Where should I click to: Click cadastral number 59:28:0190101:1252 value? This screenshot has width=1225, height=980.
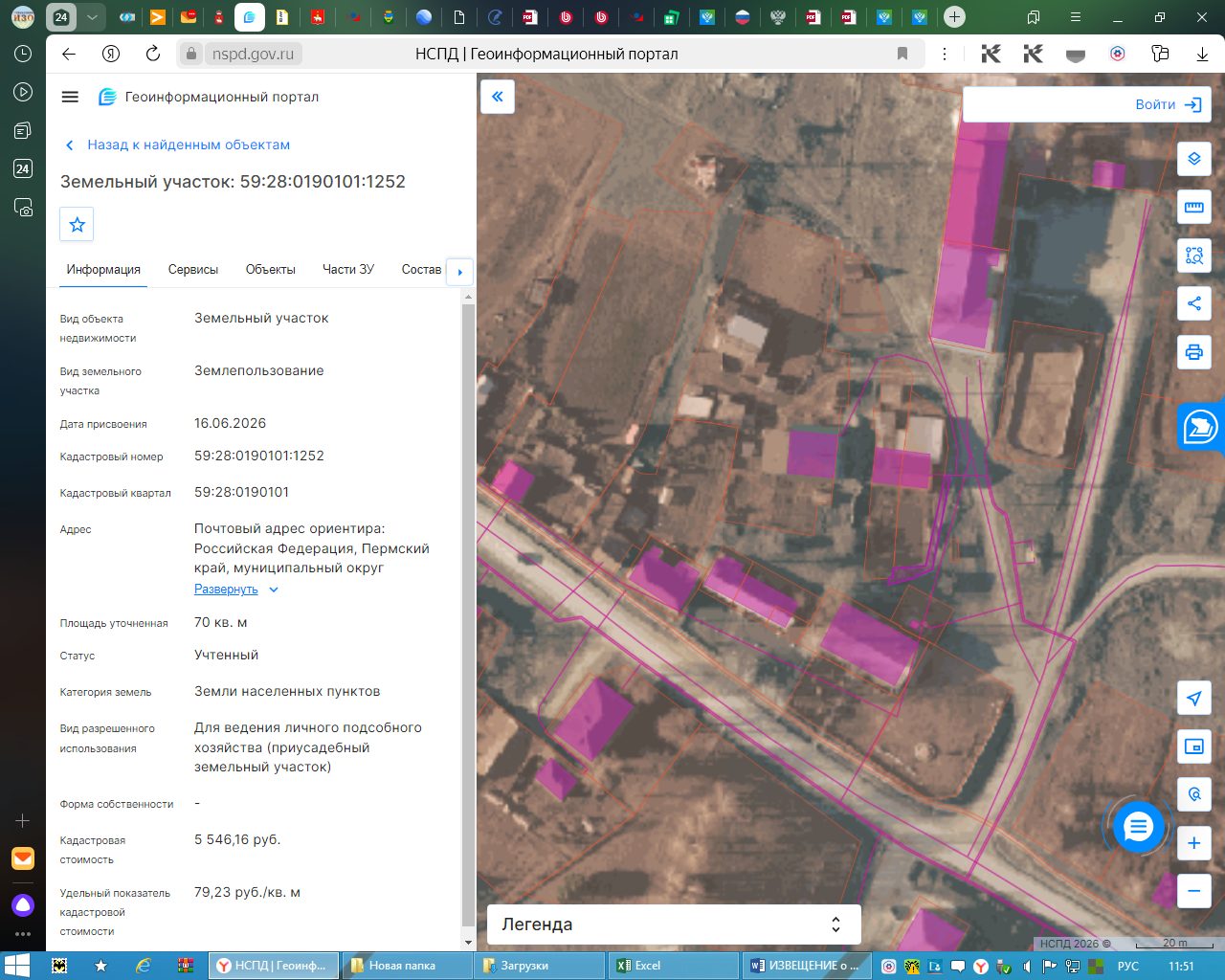click(259, 456)
